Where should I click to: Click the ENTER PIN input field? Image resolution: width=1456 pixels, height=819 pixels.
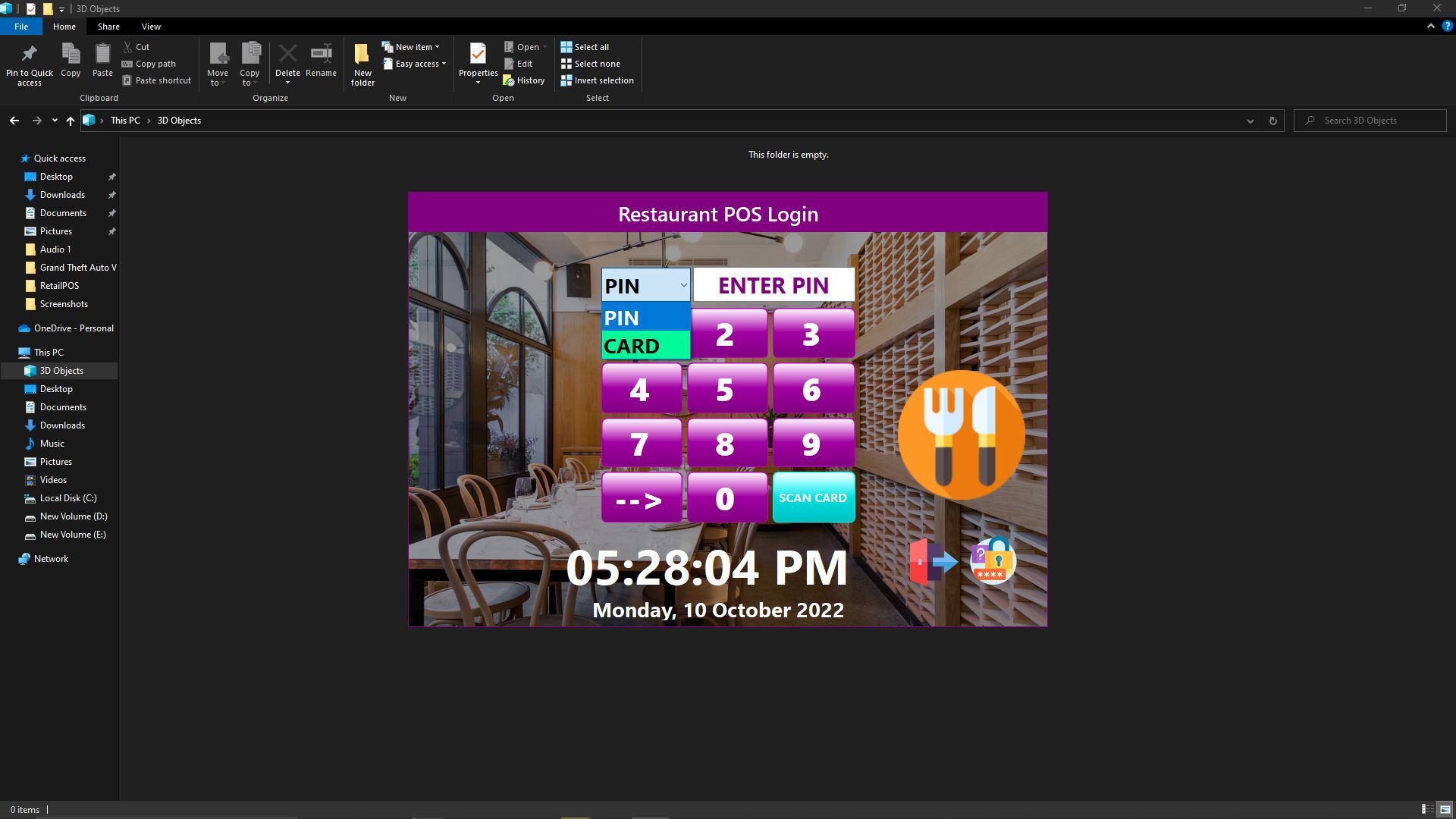click(773, 286)
